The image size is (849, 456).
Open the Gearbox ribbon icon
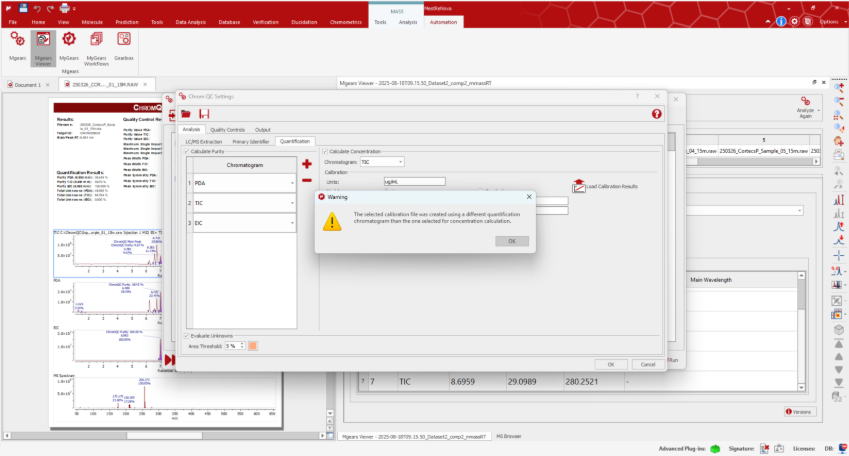(124, 47)
